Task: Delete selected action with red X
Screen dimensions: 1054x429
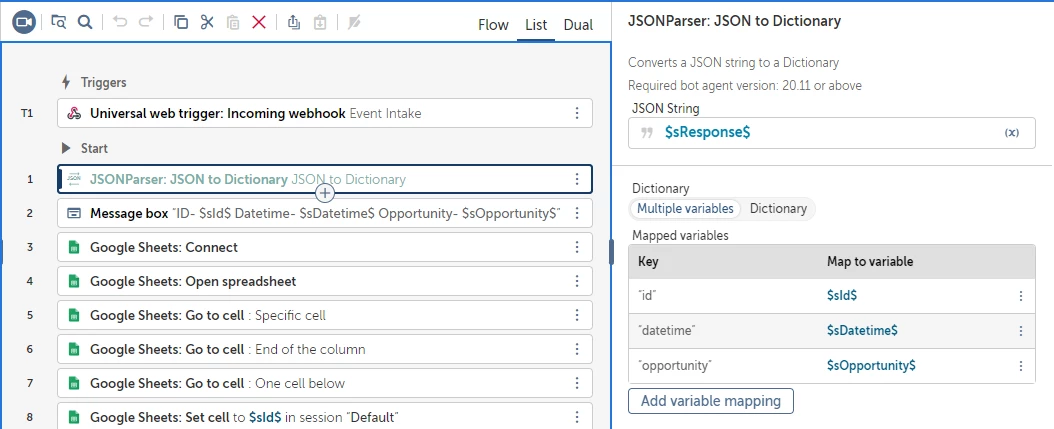Action: (x=259, y=22)
